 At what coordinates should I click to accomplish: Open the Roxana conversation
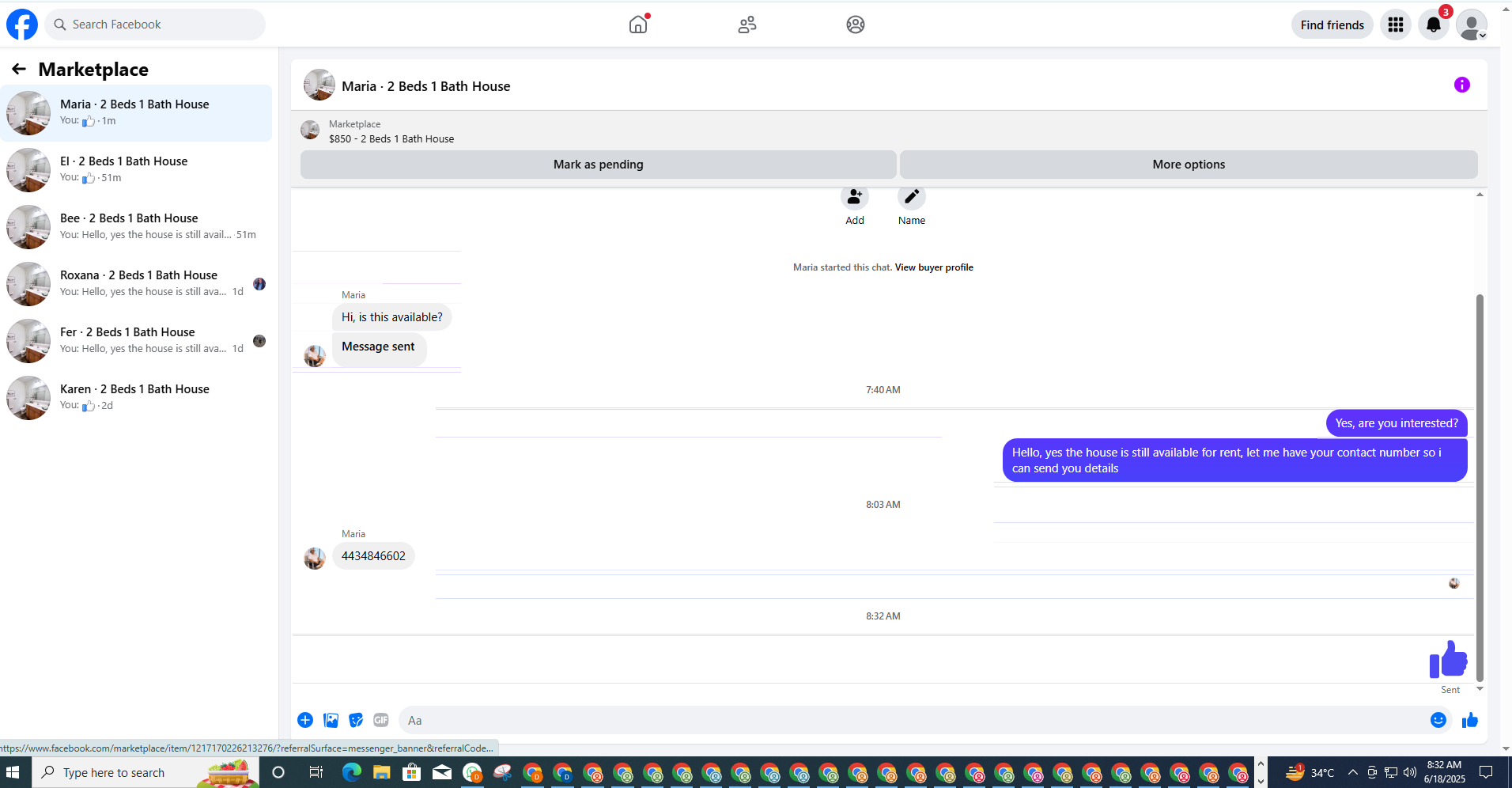tap(136, 284)
